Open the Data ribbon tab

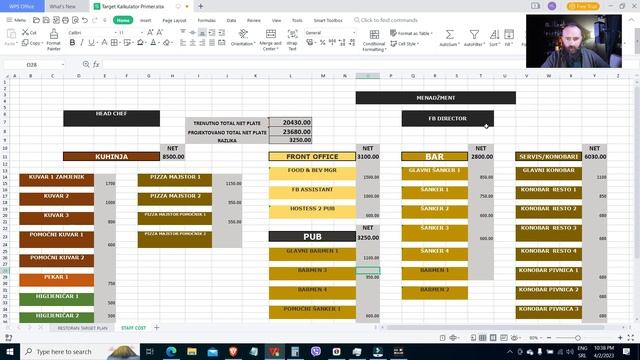coord(231,20)
